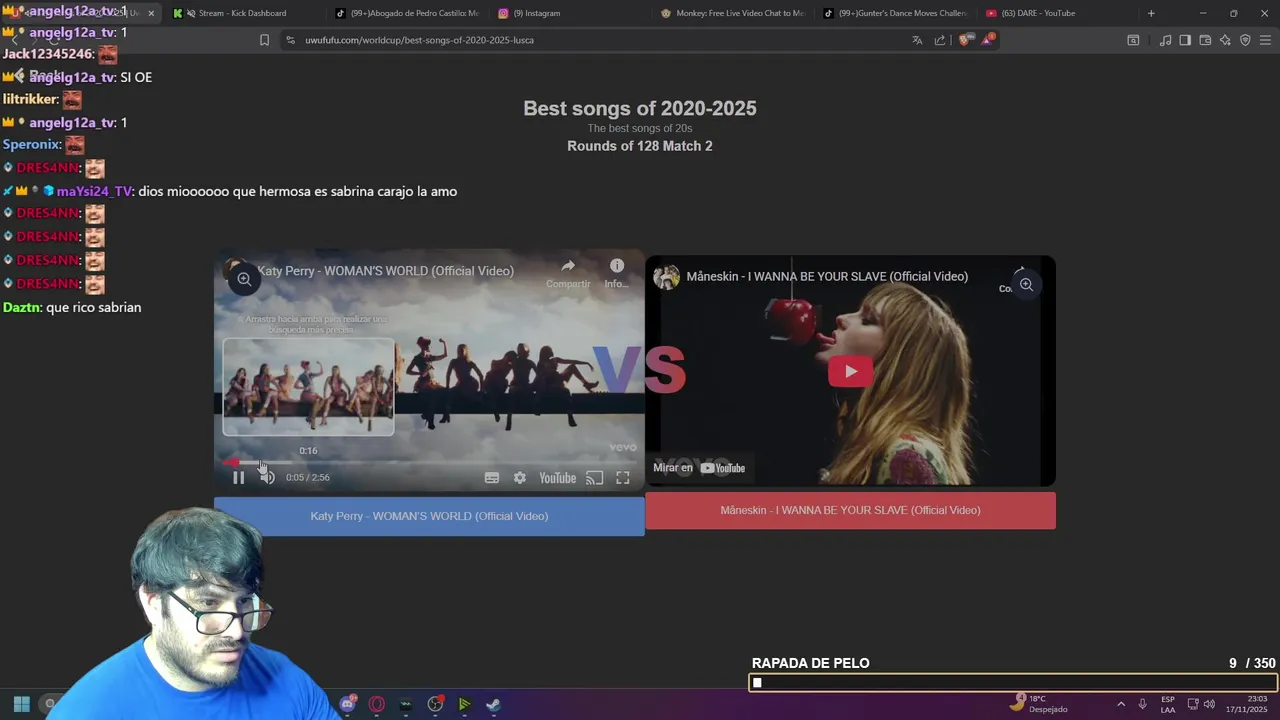Play the Måneskin video
The height and width of the screenshot is (720, 1280).
[850, 371]
